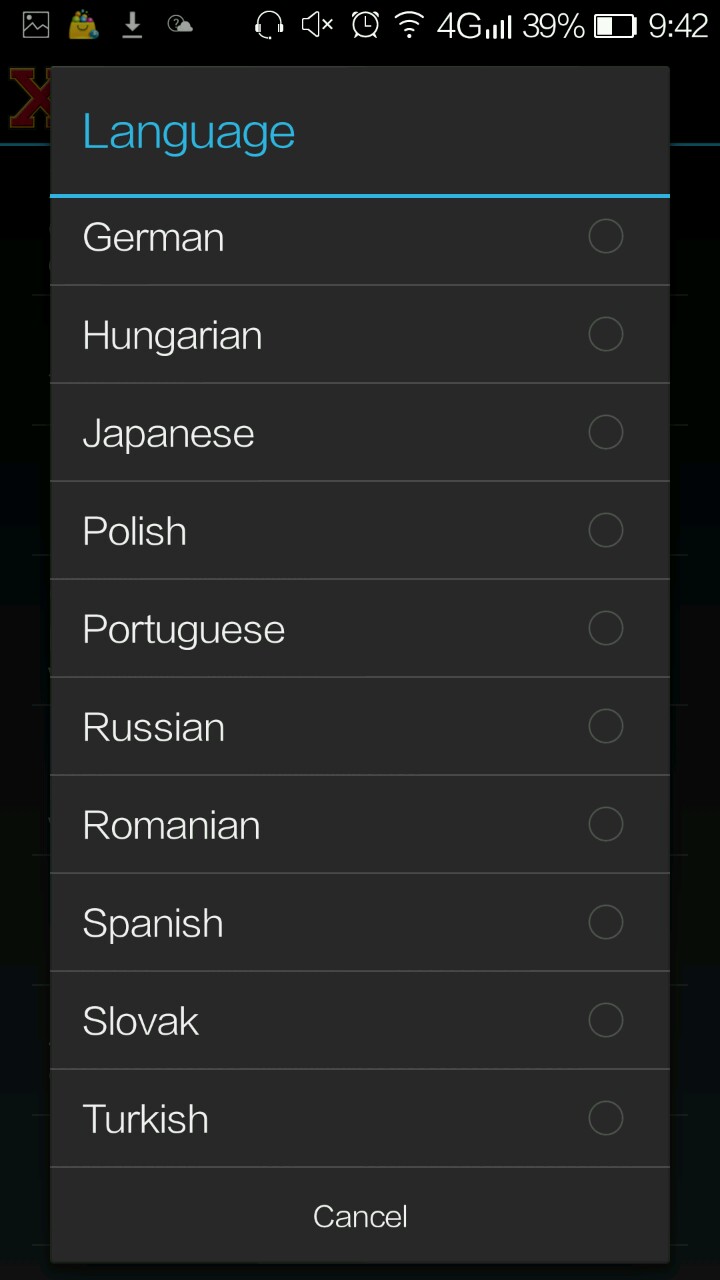This screenshot has width=720, height=1280.
Task: Tap the headphones icon in status bar
Action: coord(269,25)
